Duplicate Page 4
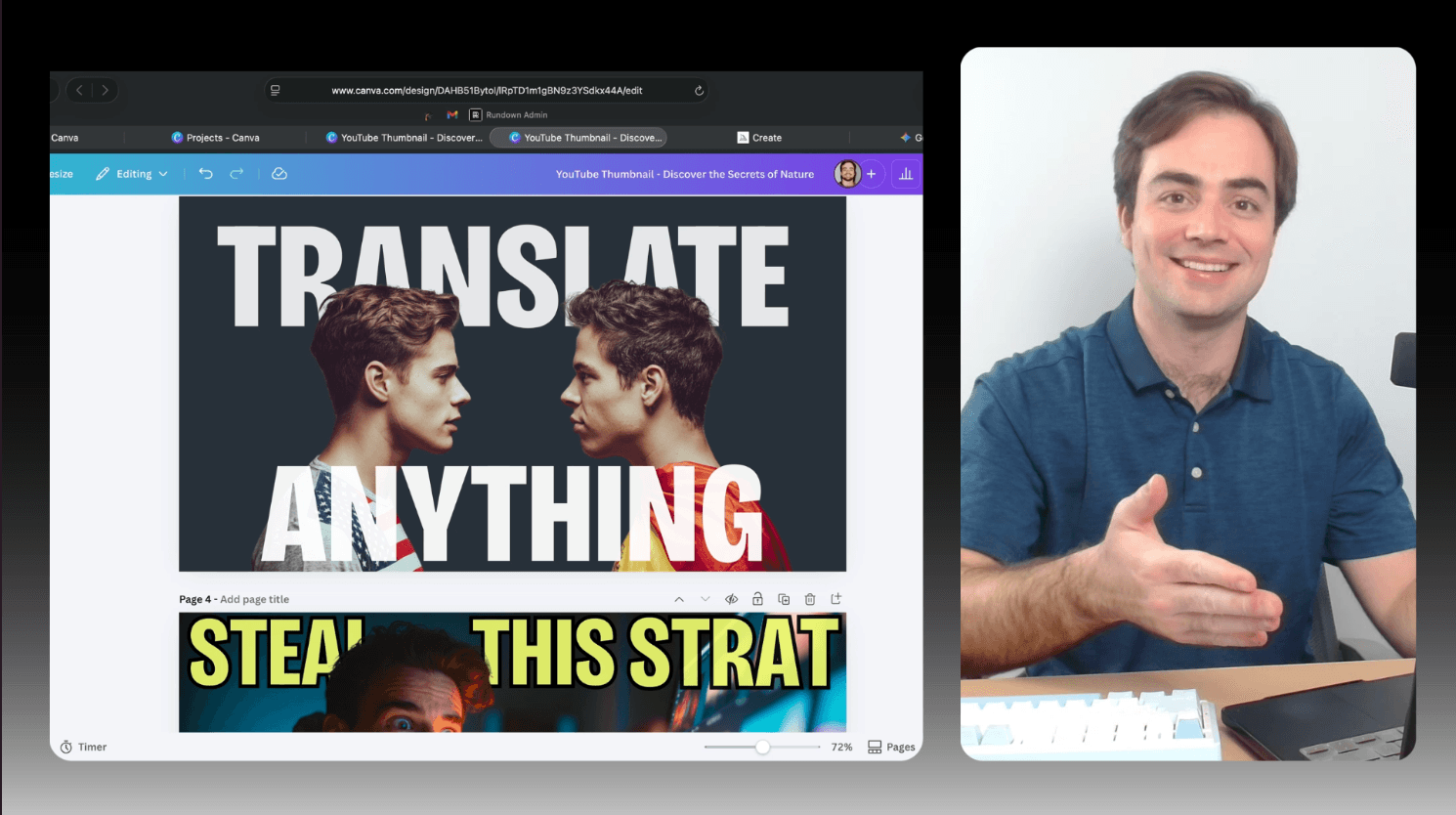Viewport: 1456px width, 815px height. point(785,598)
